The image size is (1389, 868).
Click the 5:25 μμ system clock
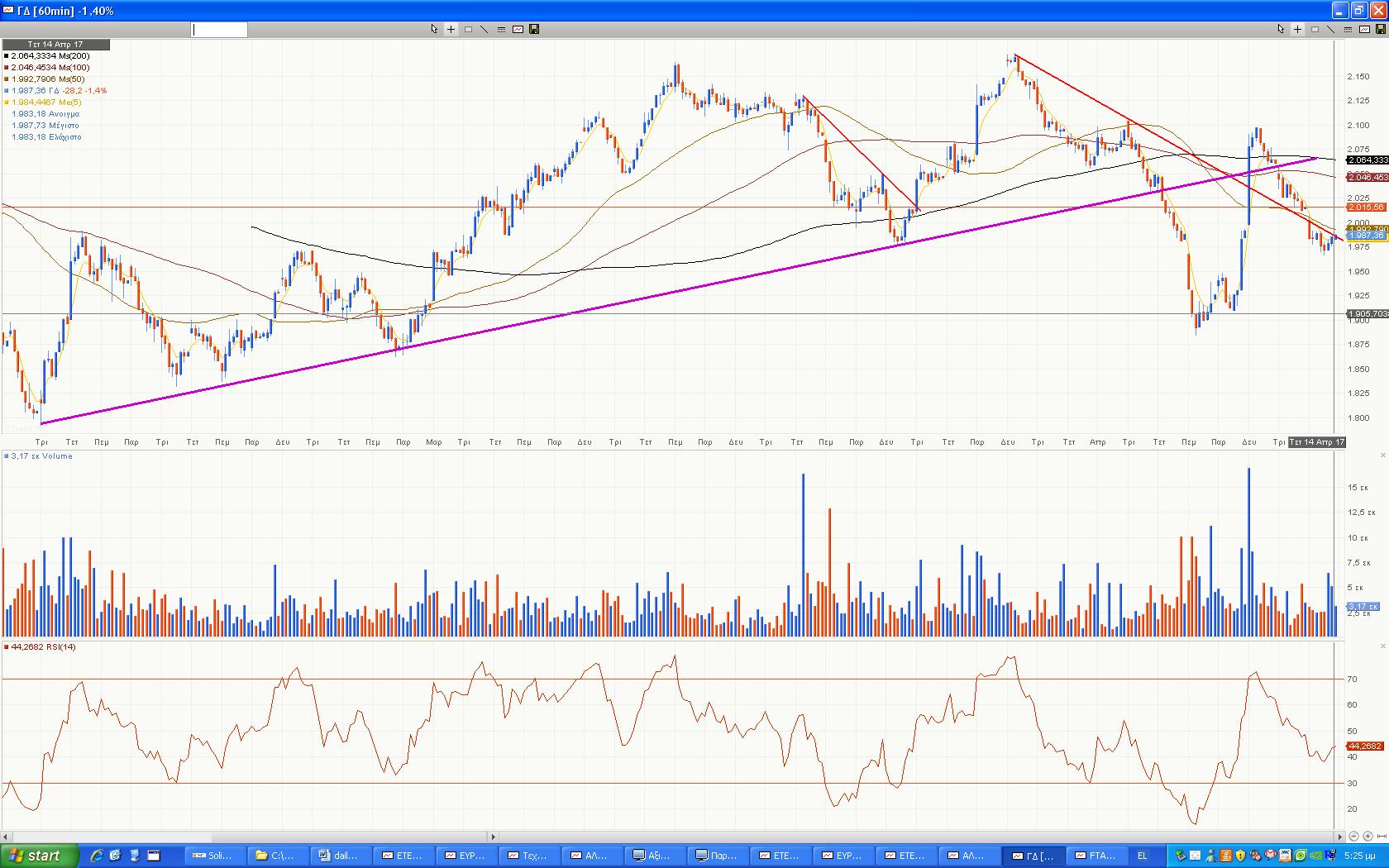(1359, 856)
